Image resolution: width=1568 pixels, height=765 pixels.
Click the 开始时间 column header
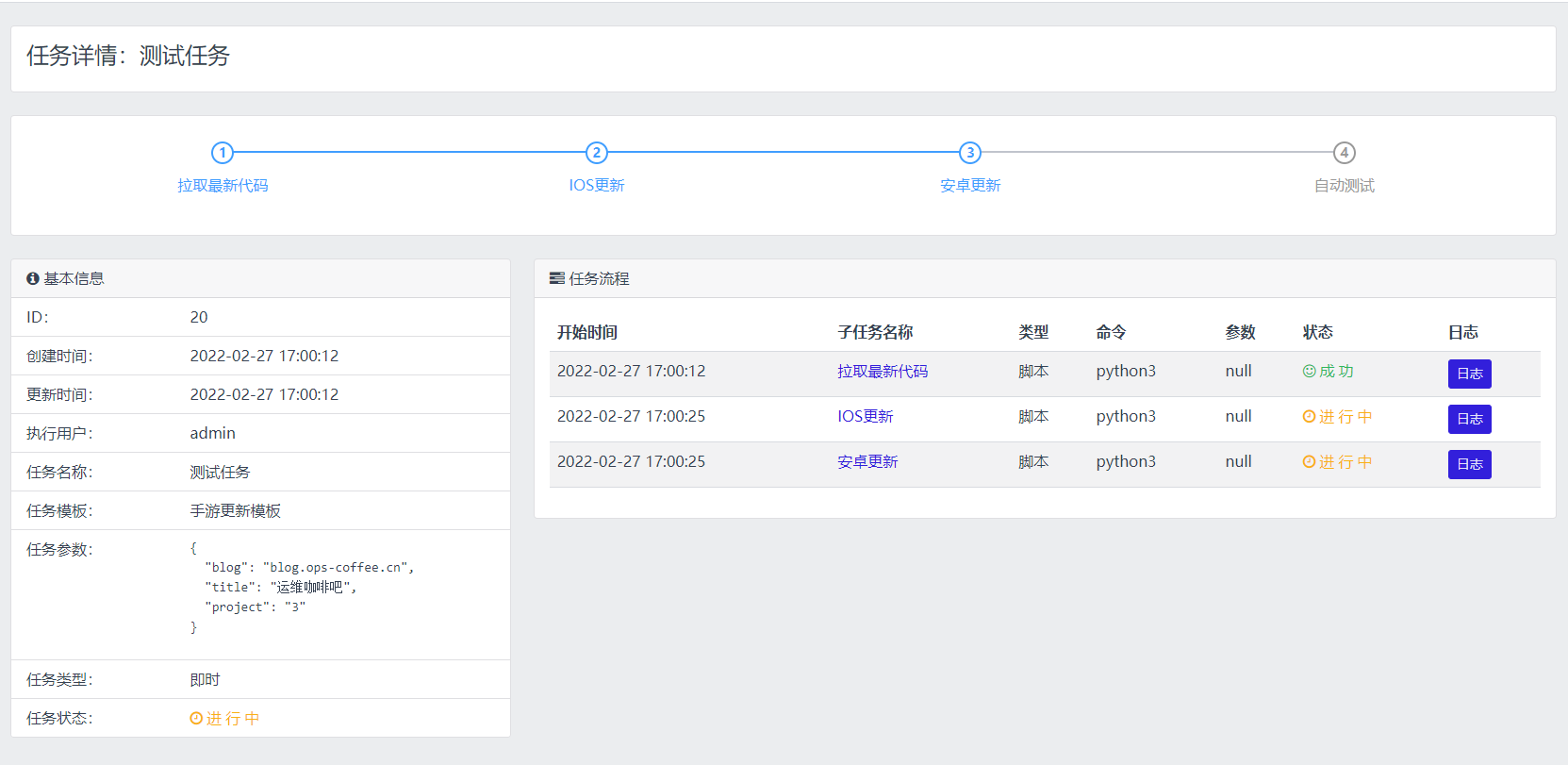586,332
